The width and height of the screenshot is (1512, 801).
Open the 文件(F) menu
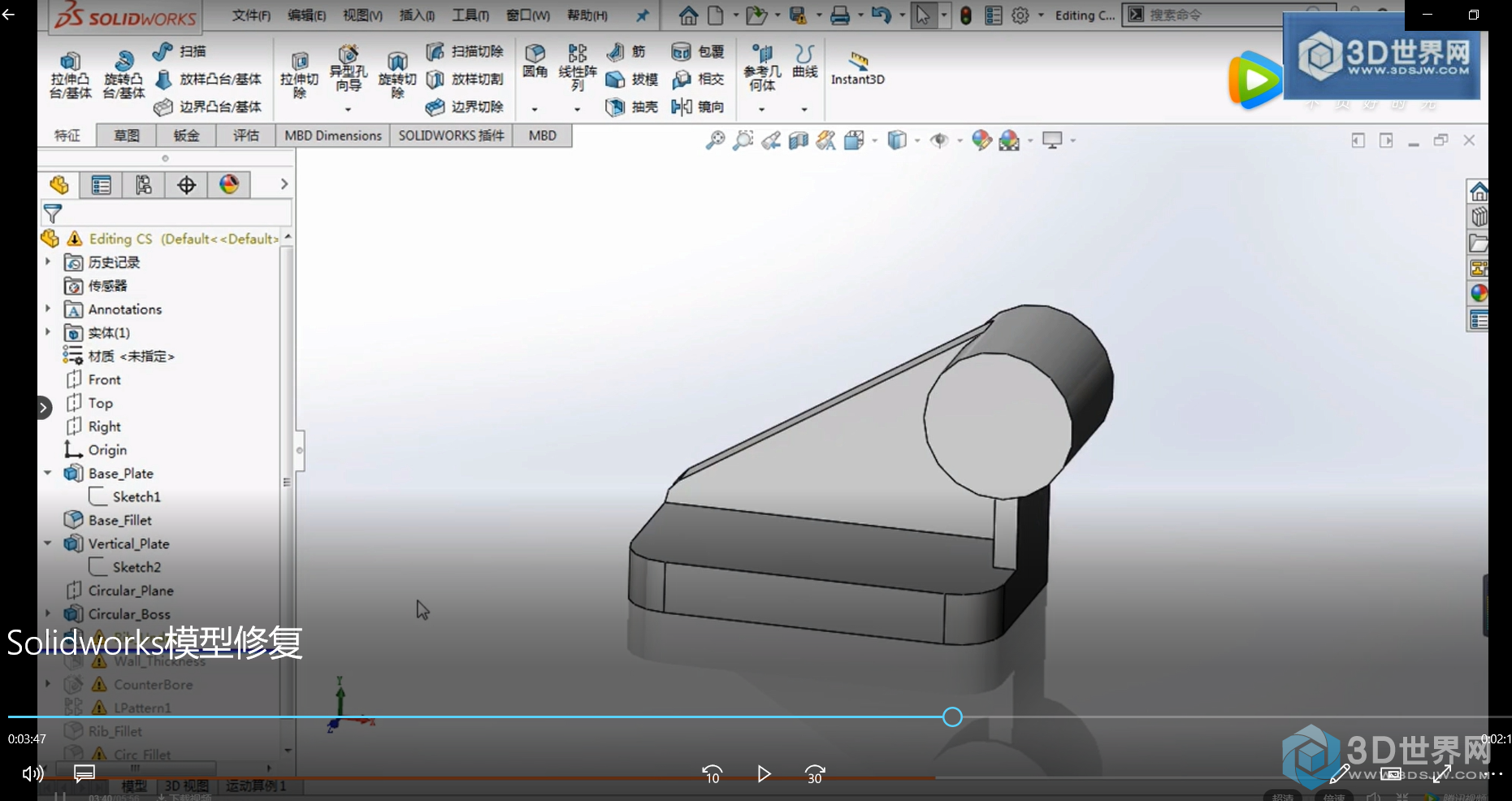tap(251, 15)
